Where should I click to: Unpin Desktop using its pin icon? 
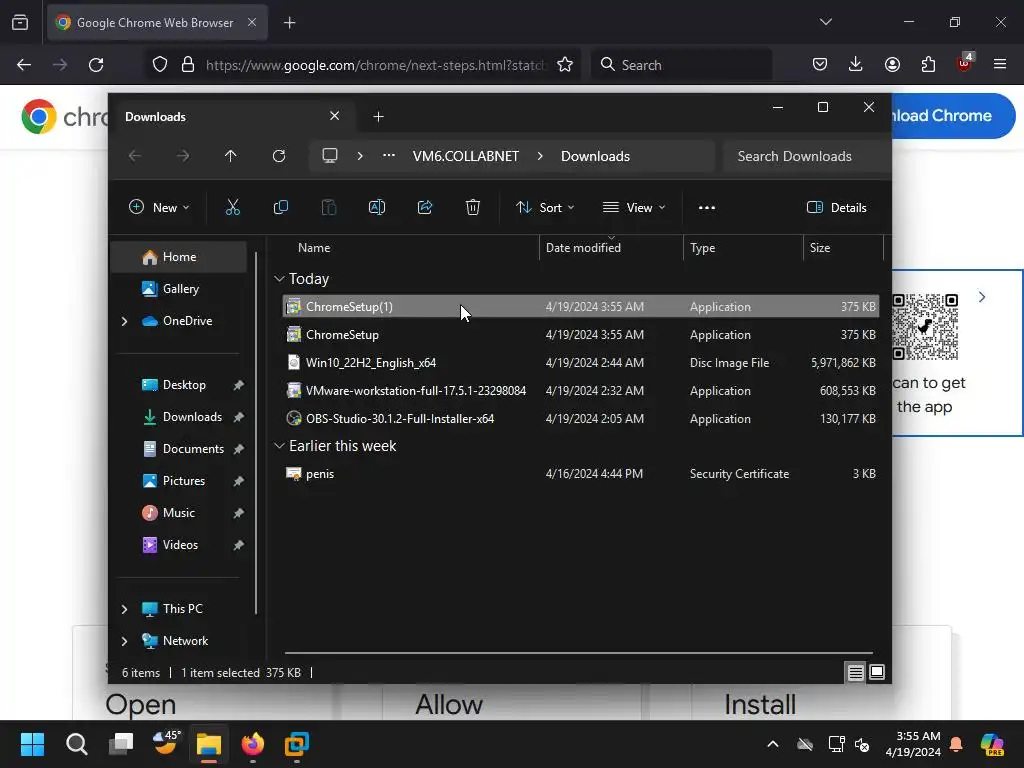238,385
